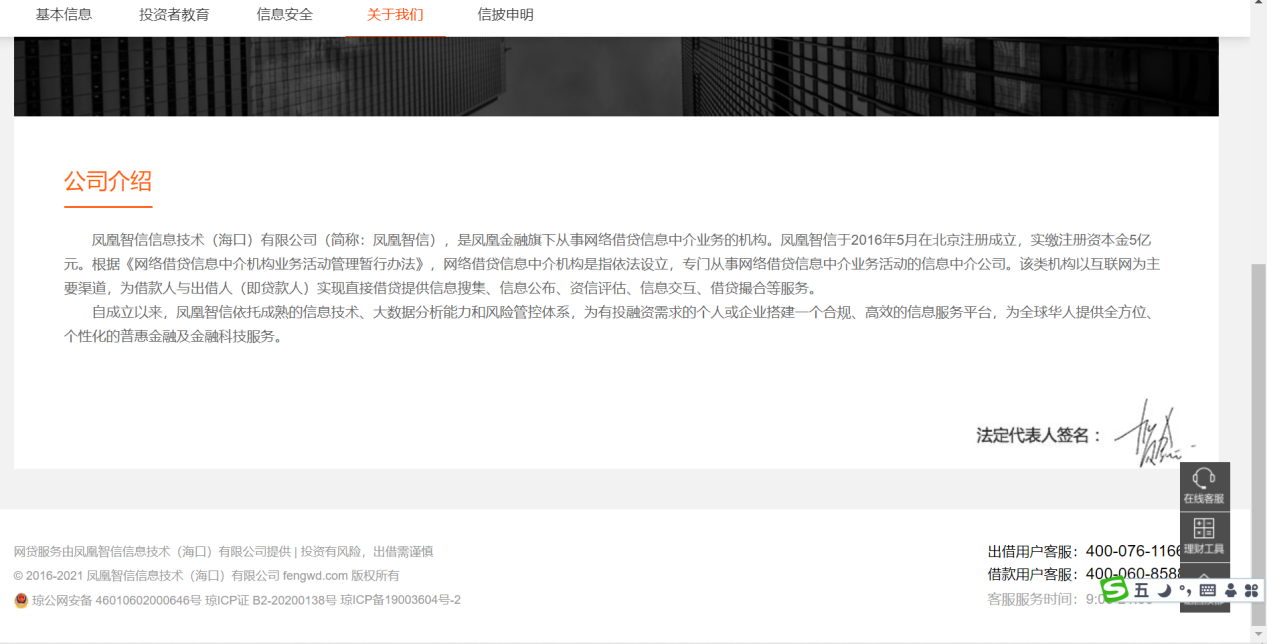Click the scrollbar down arrow
Viewport: 1267px width, 644px height.
pos(1258,636)
